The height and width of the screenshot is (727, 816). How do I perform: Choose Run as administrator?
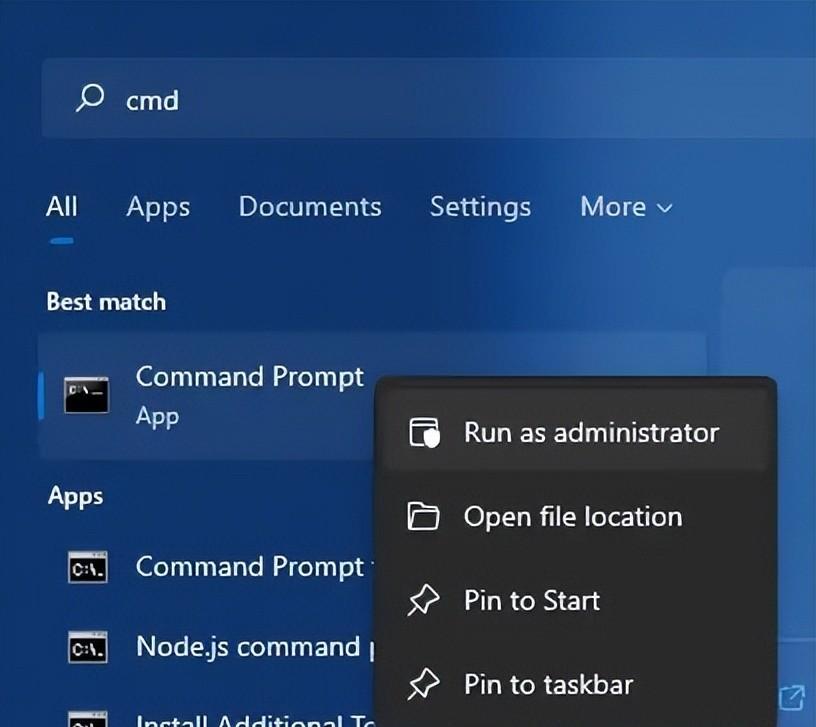tap(576, 432)
